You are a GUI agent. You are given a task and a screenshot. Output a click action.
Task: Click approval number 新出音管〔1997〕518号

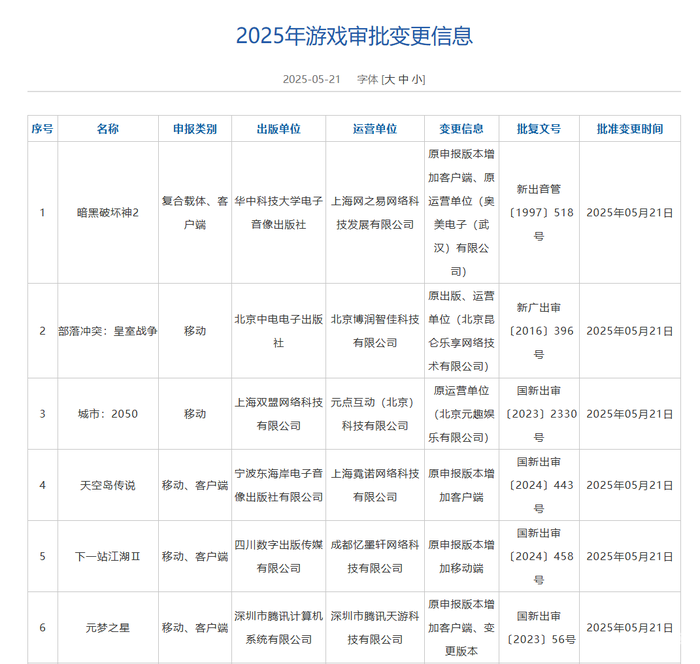pyautogui.click(x=539, y=213)
